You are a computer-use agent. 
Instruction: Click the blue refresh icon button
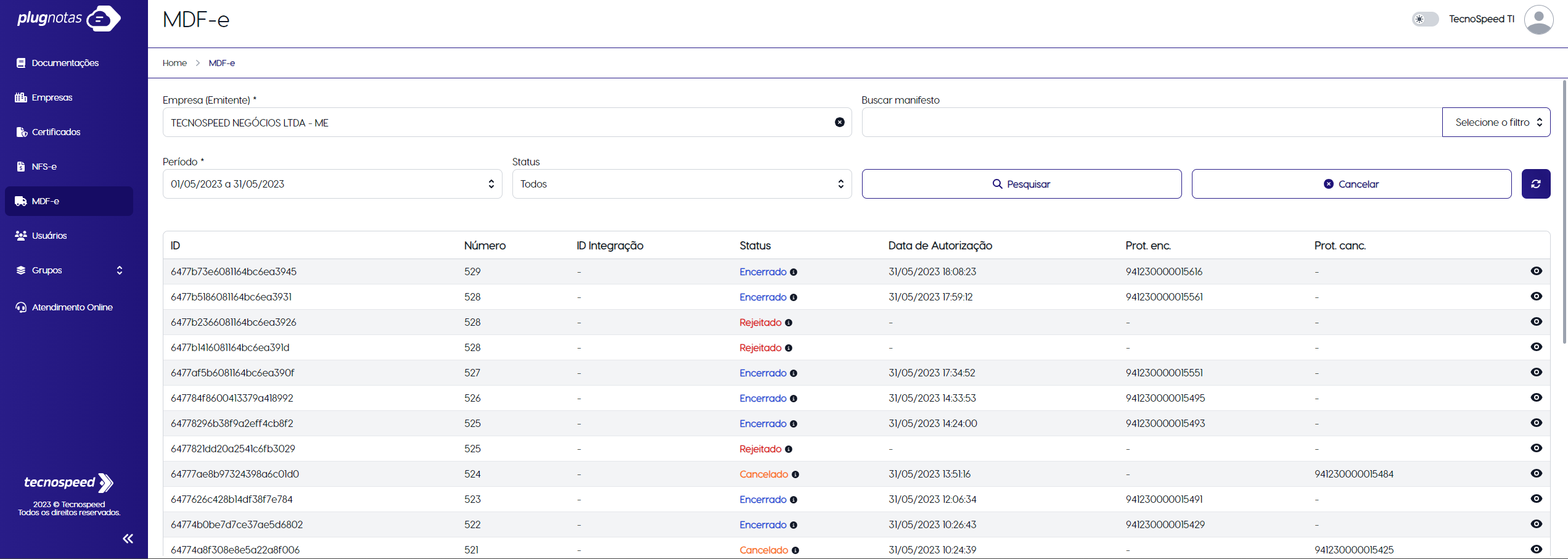coord(1535,184)
